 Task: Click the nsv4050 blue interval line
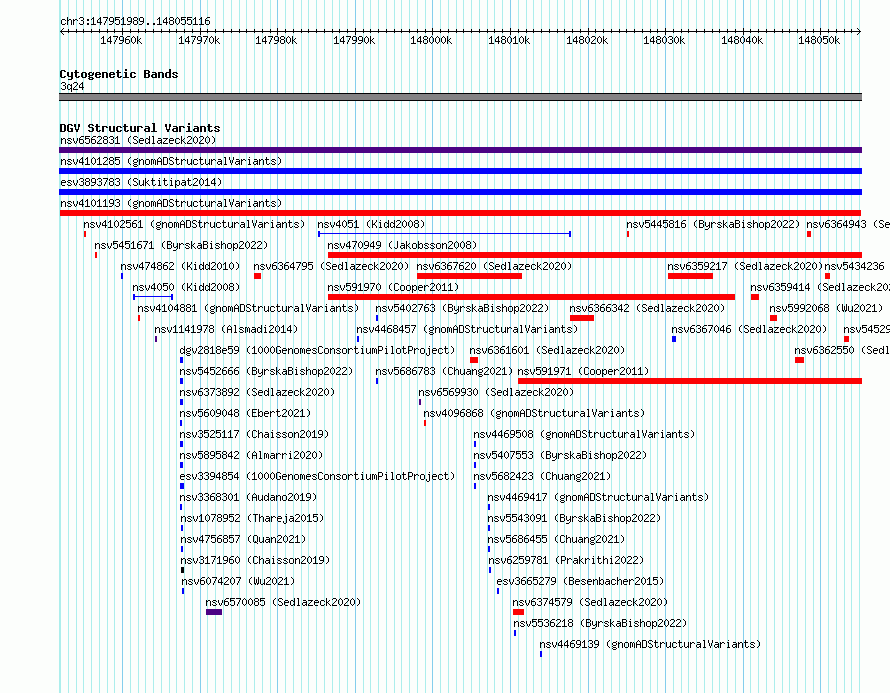click(x=153, y=297)
